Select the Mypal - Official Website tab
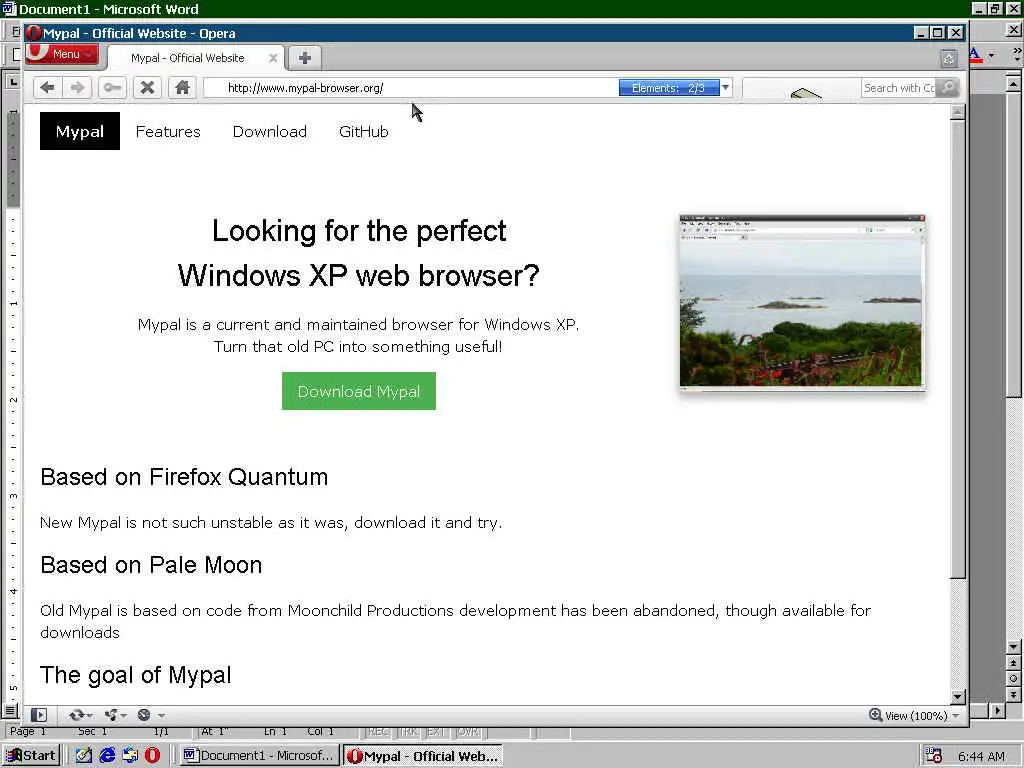 [x=195, y=58]
